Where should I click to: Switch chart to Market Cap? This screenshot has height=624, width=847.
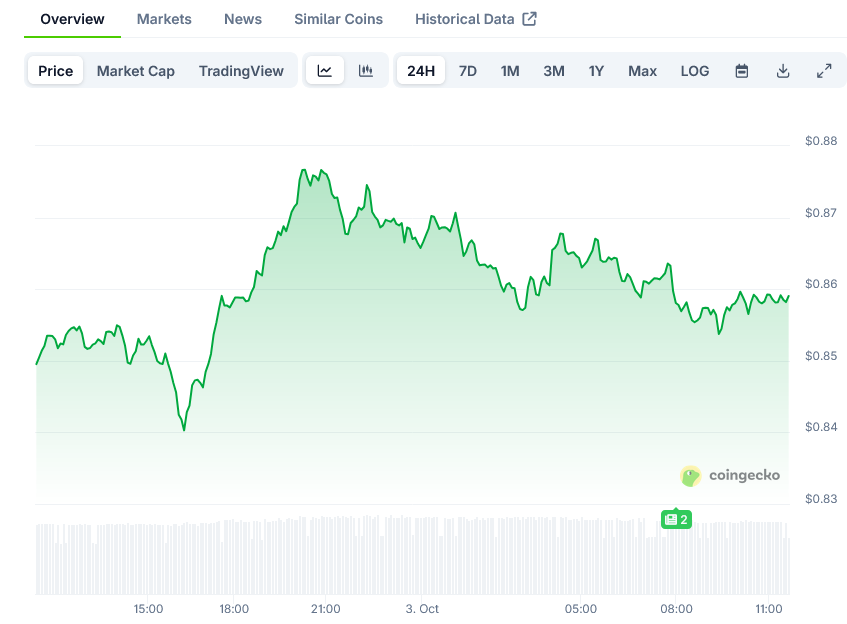click(136, 71)
